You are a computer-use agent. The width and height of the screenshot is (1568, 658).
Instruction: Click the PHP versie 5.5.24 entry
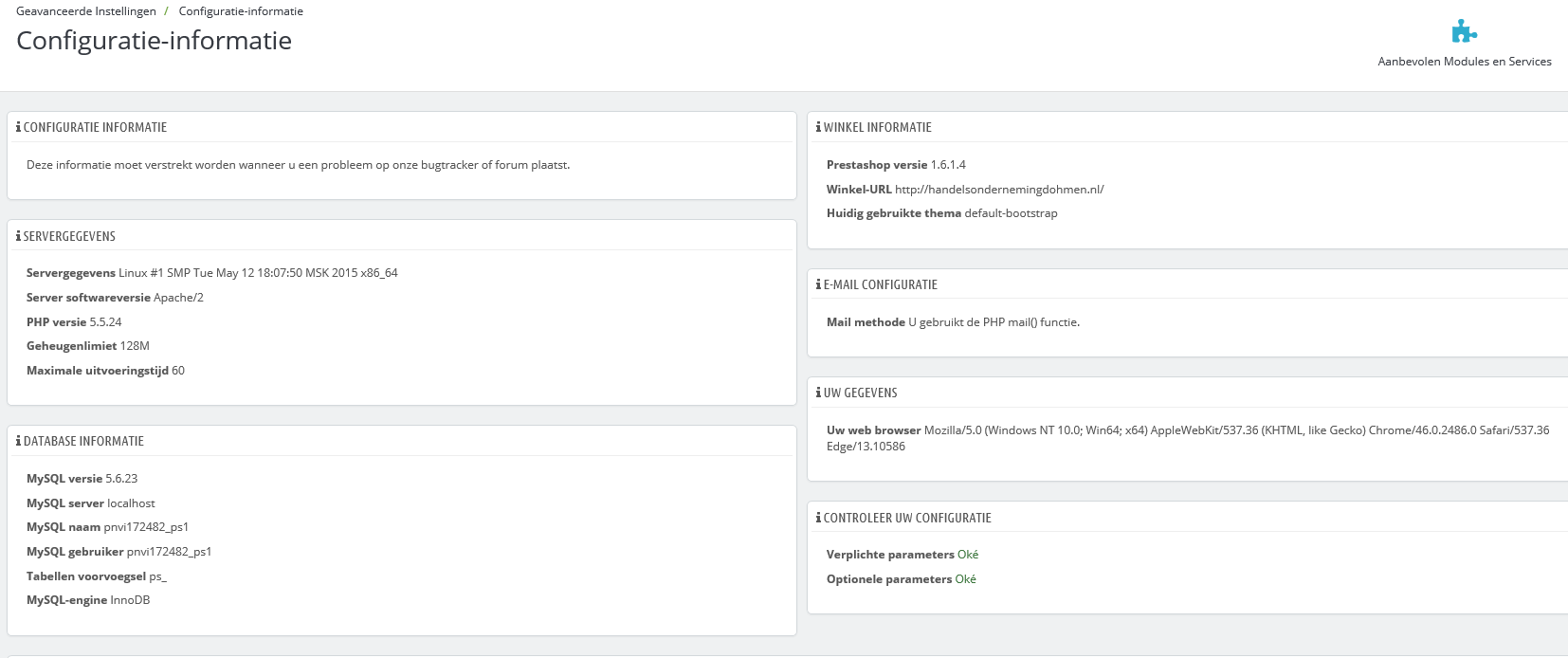coord(74,322)
